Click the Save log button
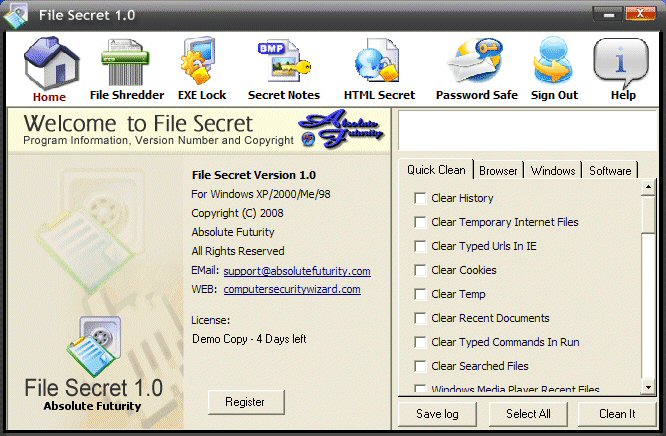This screenshot has height=436, width=666. [437, 414]
